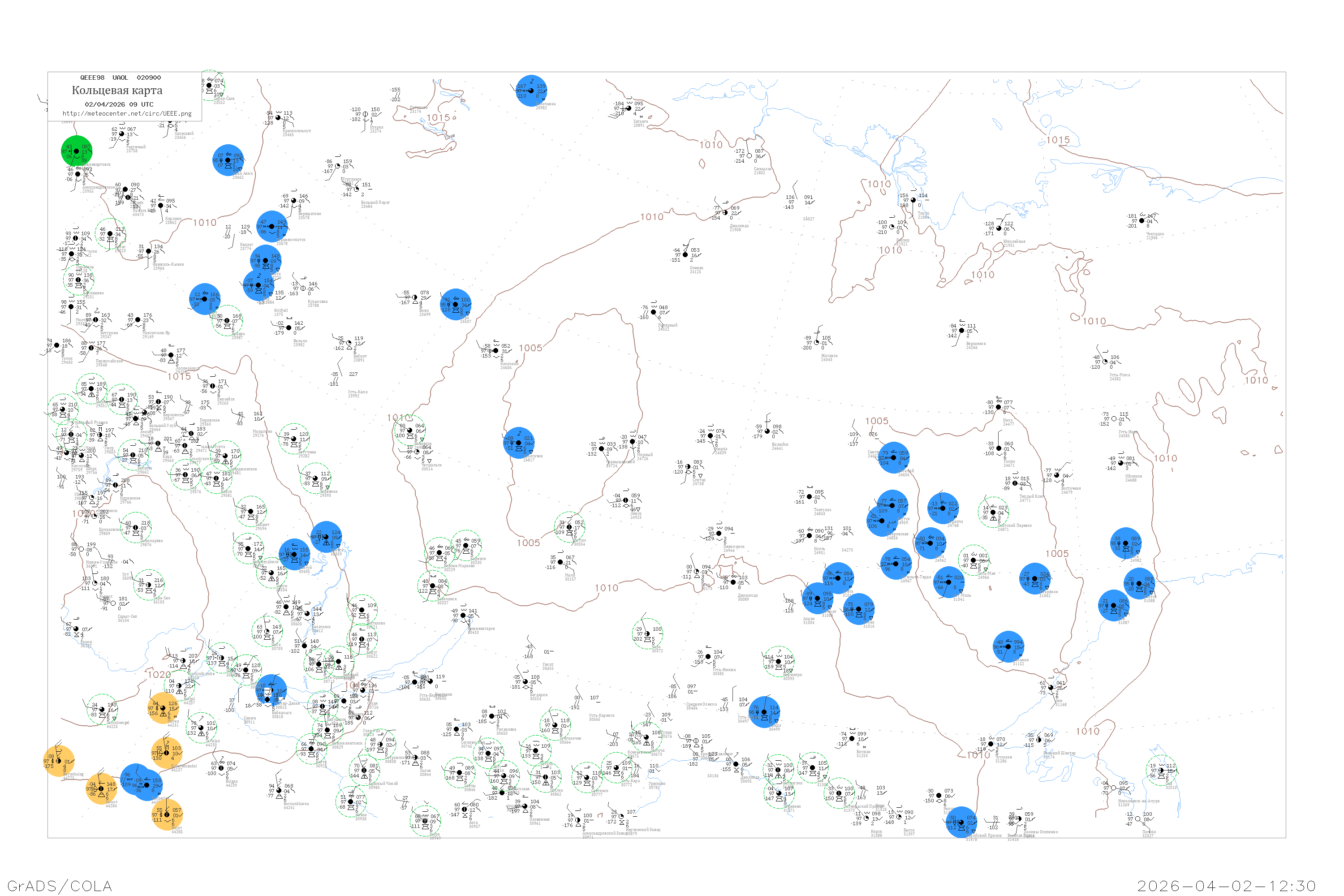The height and width of the screenshot is (896, 1344).
Task: Click the blue Охотск station marker
Action: pos(1139,583)
